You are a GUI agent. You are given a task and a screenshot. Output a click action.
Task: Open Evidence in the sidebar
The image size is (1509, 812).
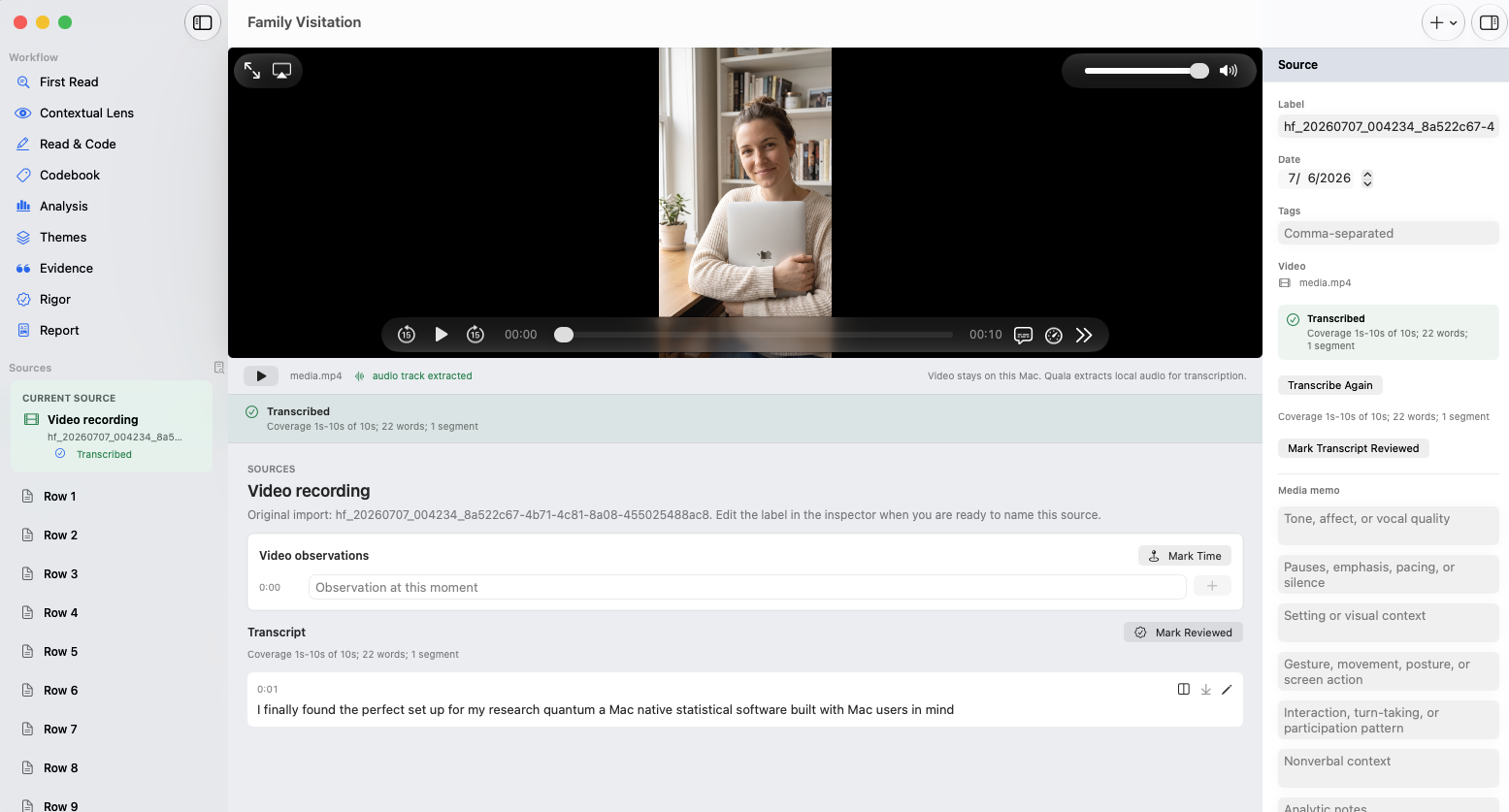66,269
